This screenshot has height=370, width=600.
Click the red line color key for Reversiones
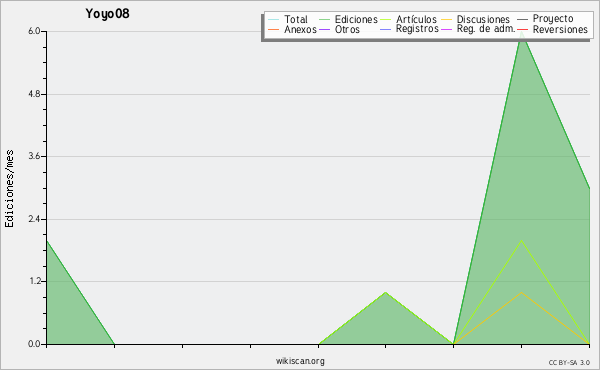(x=522, y=29)
